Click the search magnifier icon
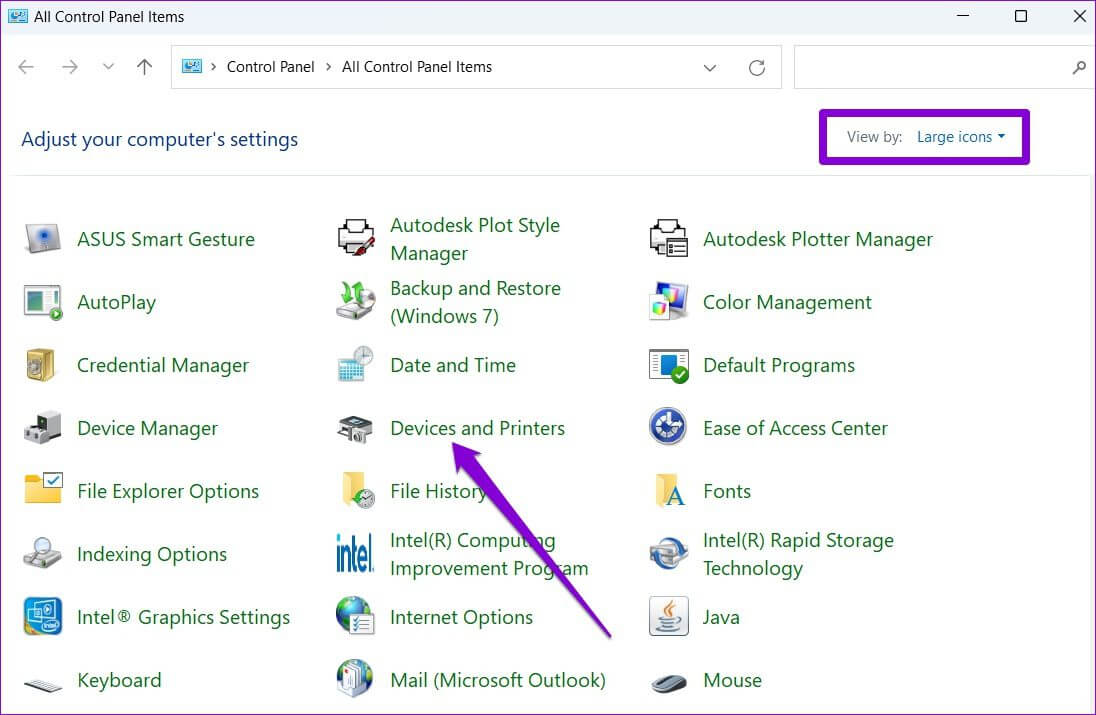 [1079, 68]
